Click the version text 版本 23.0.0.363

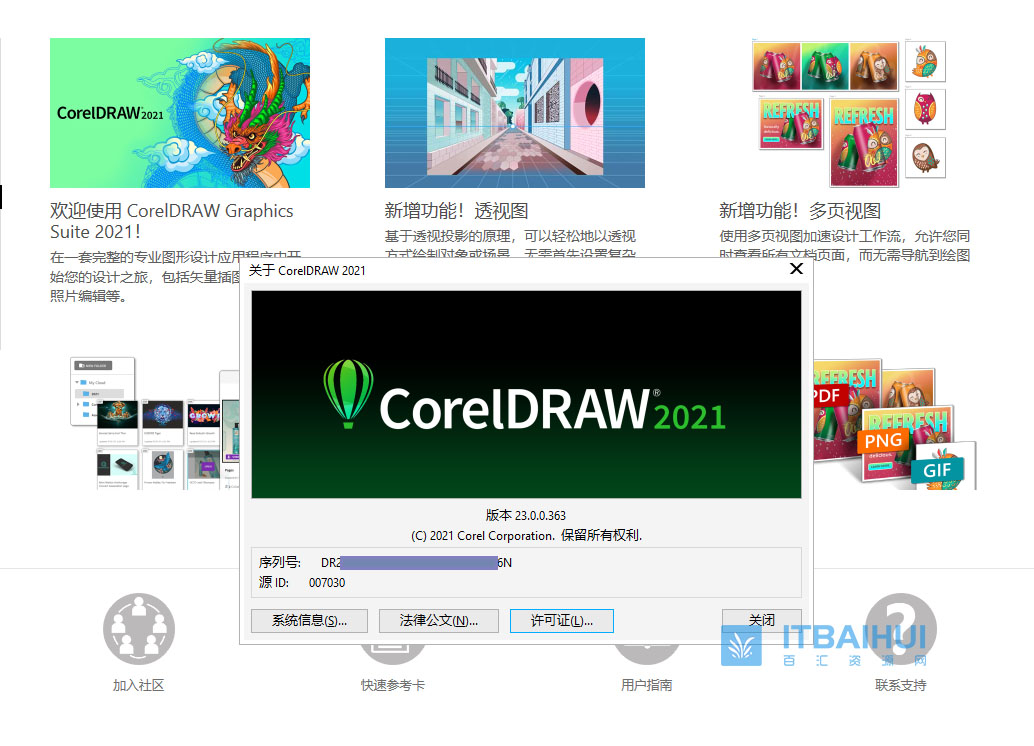click(526, 516)
